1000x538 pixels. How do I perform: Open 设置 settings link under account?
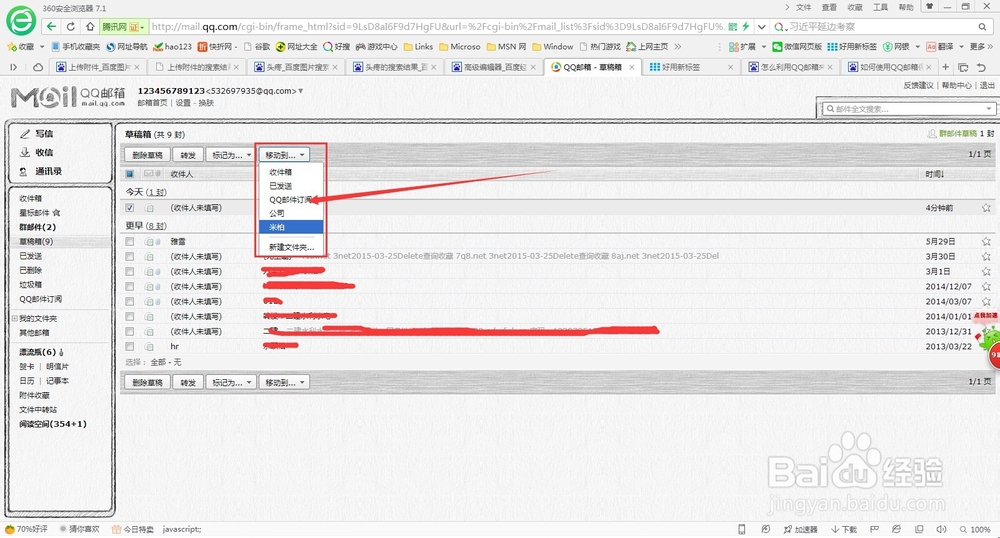183,103
